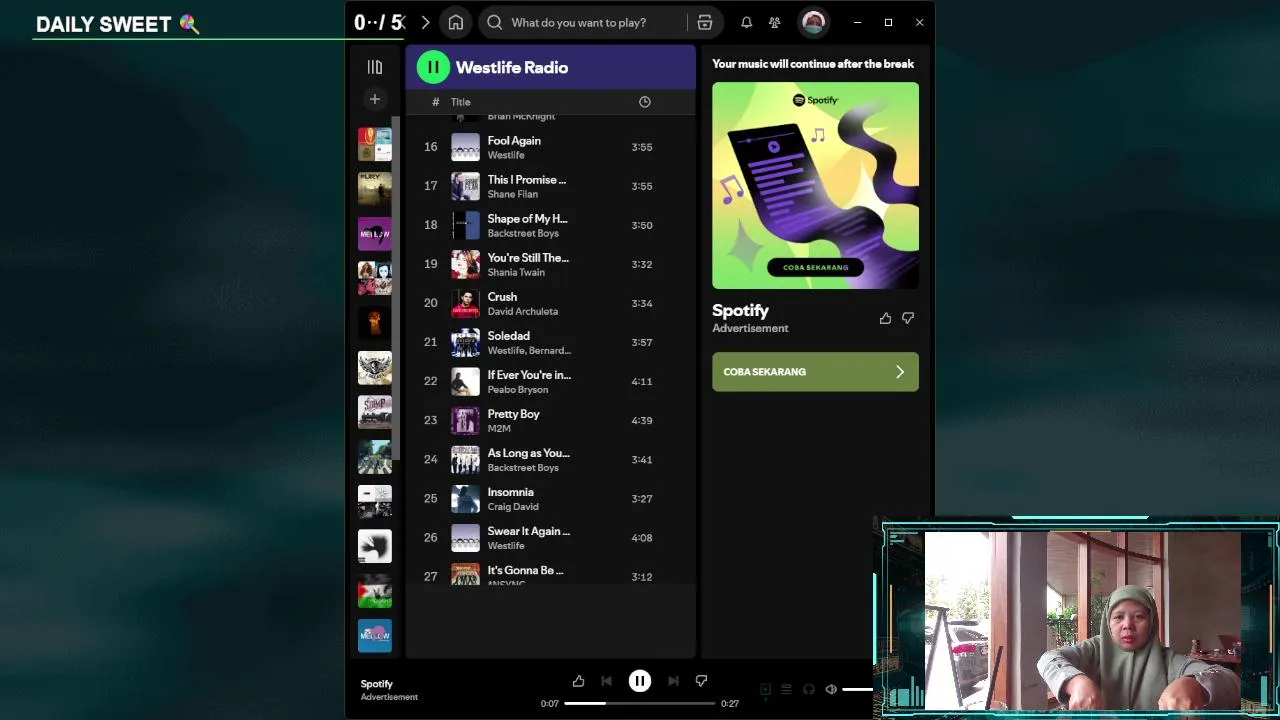
Task: Sort tracks by duration clock icon
Action: click(x=645, y=102)
